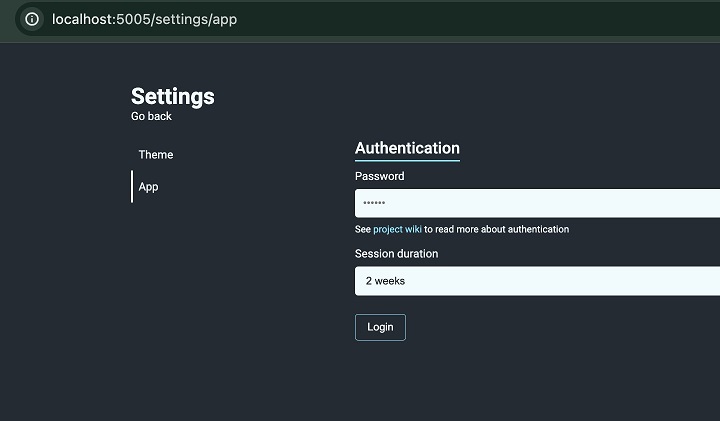
Task: Click the Go back link
Action: click(151, 116)
